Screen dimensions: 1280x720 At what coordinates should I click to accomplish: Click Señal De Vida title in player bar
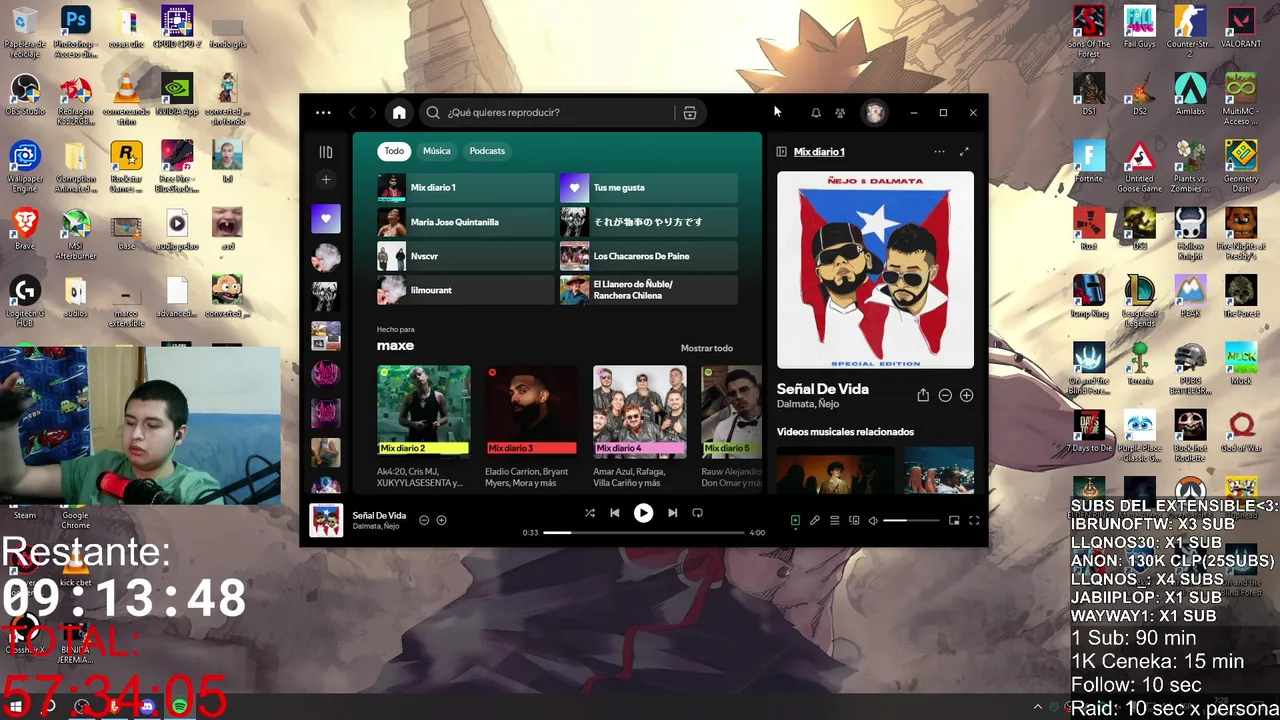coord(379,516)
